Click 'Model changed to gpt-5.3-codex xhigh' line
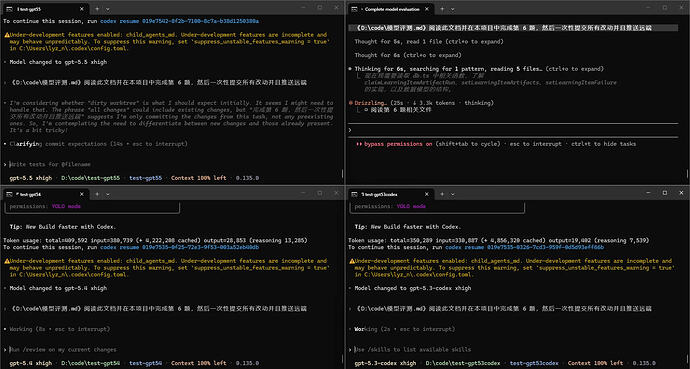 (x=413, y=288)
